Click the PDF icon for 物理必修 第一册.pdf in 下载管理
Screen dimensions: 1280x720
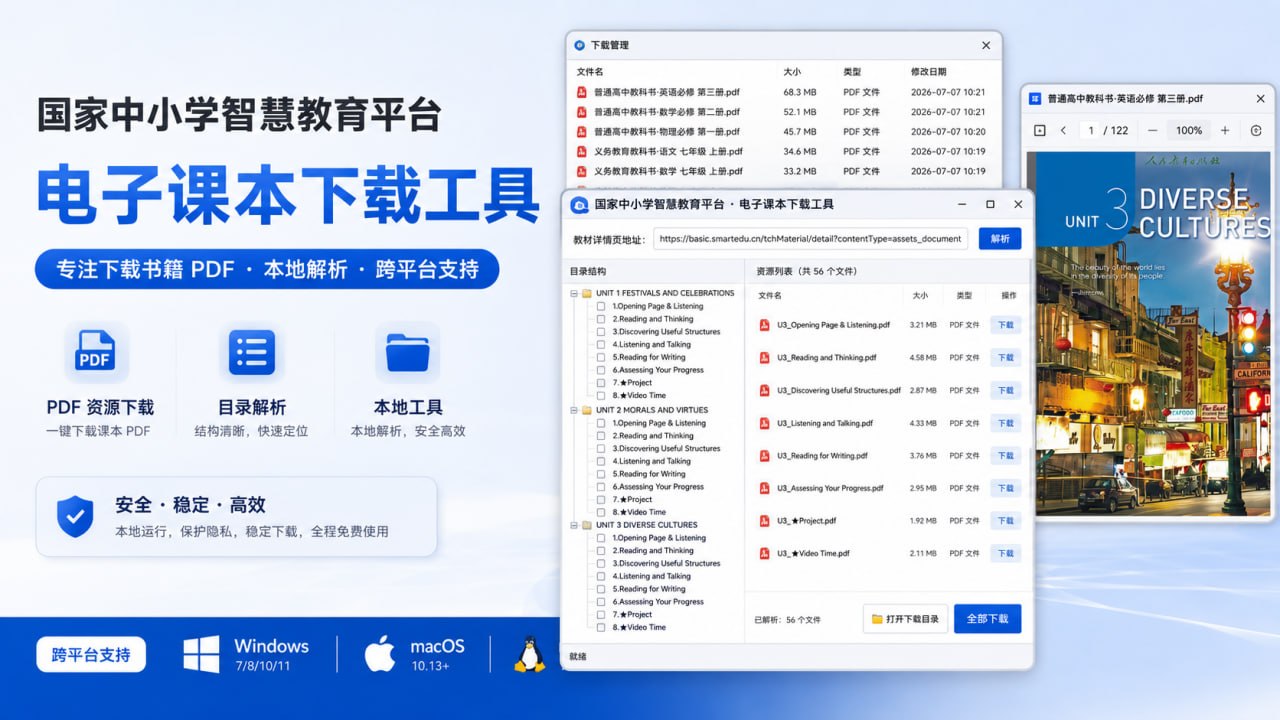581,132
